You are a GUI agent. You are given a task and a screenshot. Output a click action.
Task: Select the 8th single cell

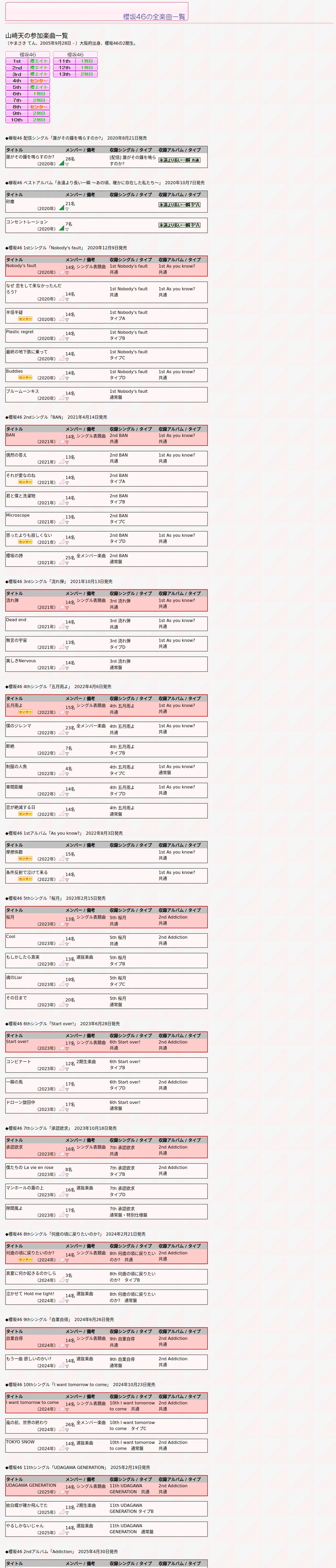pyautogui.click(x=17, y=107)
